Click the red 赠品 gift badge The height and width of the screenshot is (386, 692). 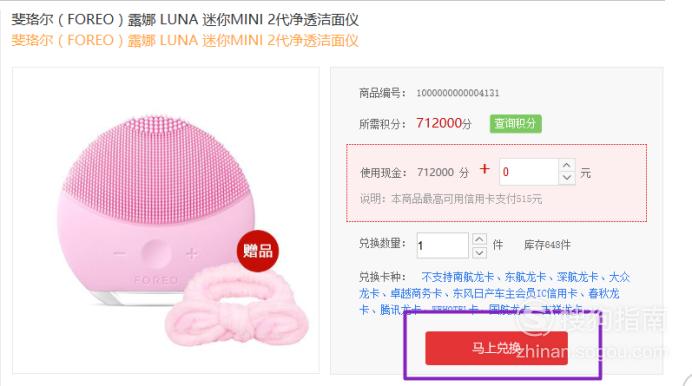click(x=258, y=251)
